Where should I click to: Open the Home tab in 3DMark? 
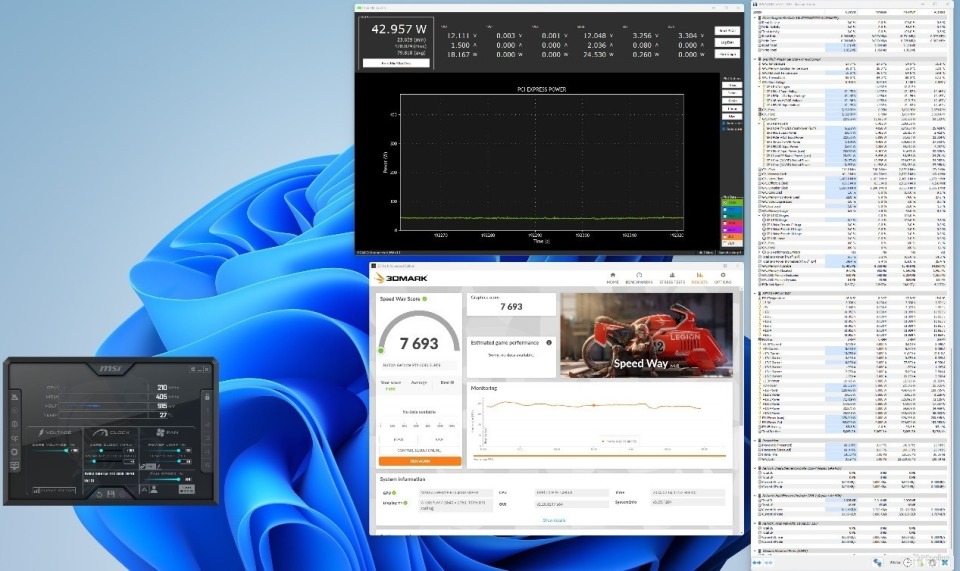point(612,278)
